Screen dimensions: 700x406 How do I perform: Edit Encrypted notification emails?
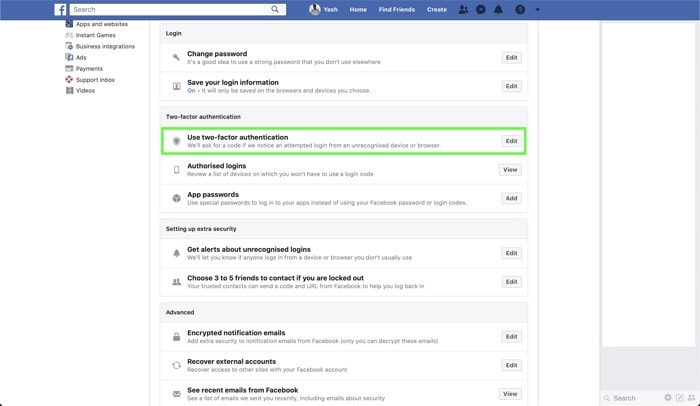pyautogui.click(x=512, y=337)
